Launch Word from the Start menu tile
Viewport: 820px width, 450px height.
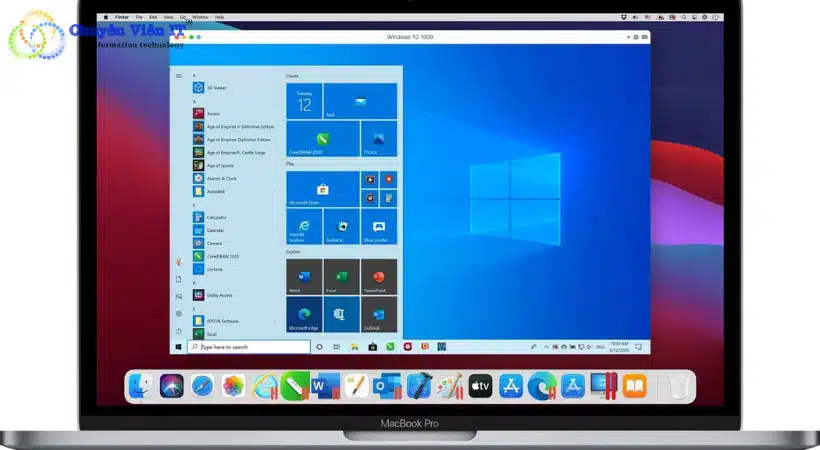304,277
